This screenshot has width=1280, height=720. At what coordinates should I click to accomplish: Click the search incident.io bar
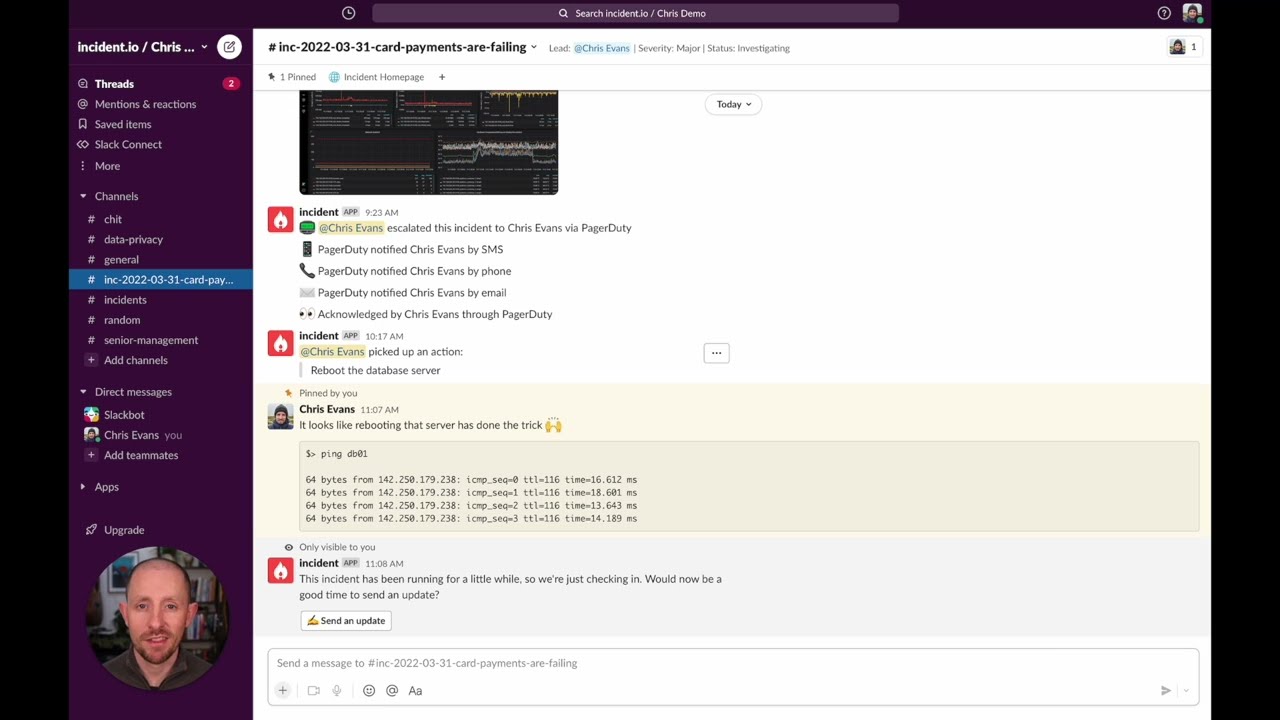tap(635, 13)
